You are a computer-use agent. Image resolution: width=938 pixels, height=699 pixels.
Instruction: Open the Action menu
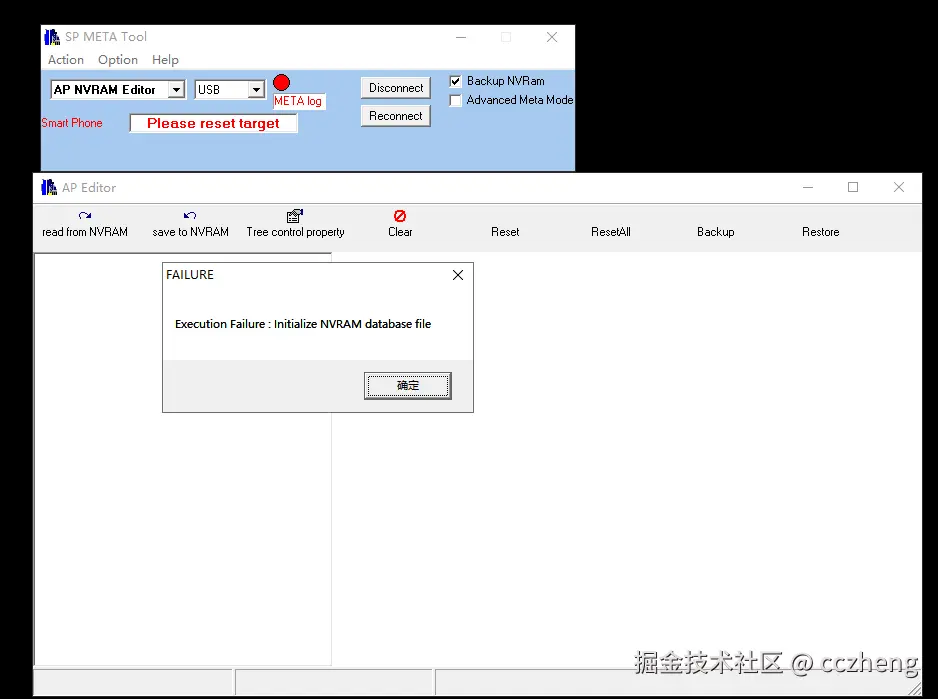click(66, 60)
